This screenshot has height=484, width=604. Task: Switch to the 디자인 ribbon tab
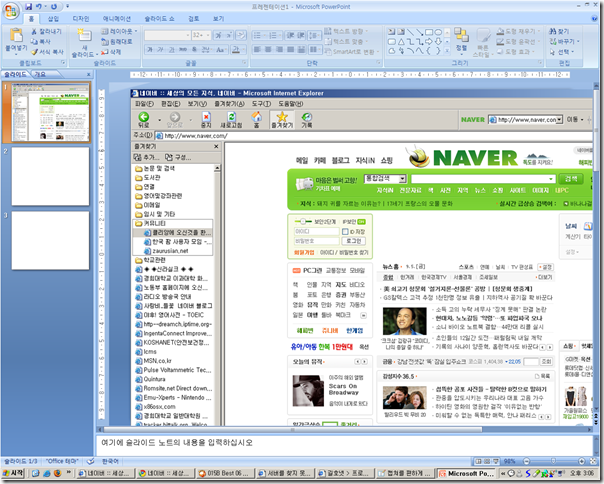[81, 18]
